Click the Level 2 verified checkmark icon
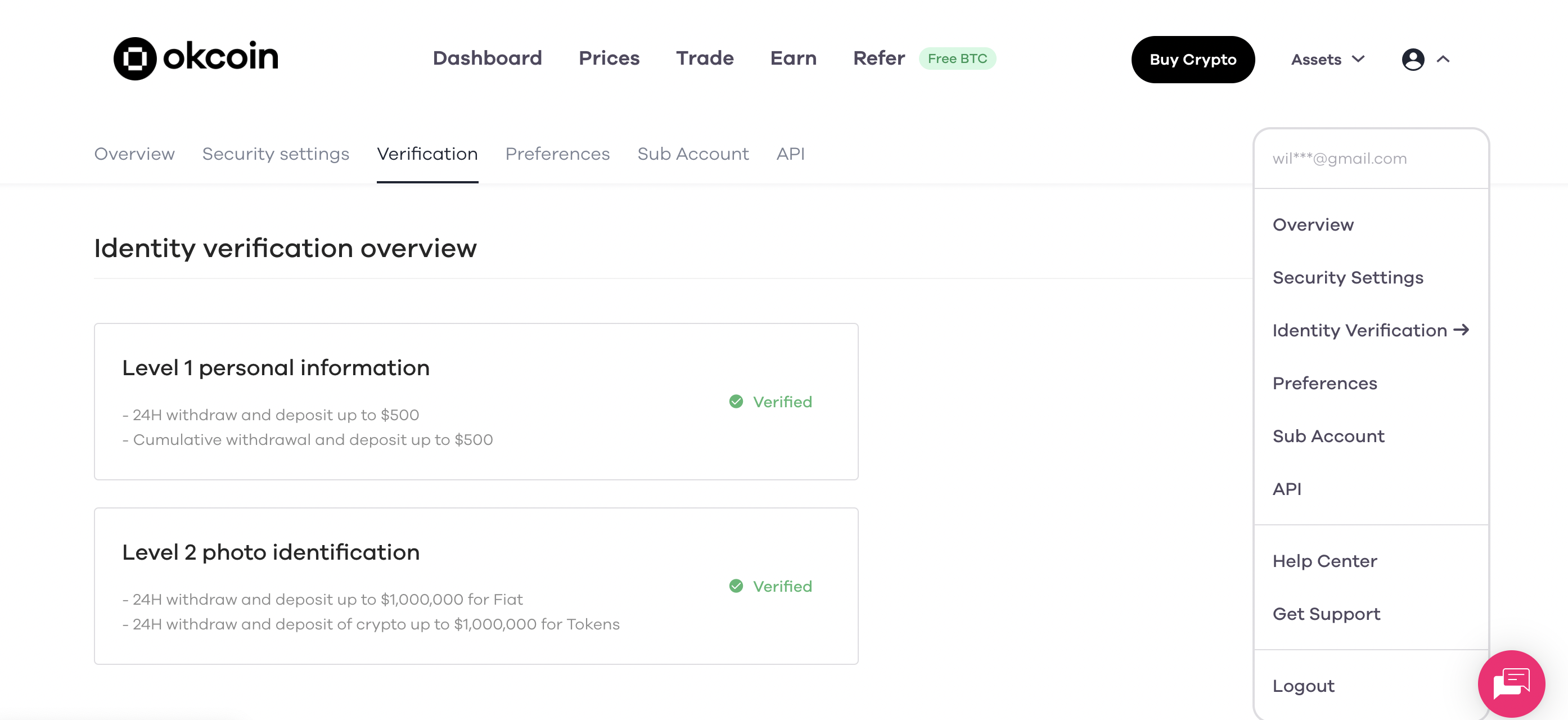The width and height of the screenshot is (1568, 720). click(736, 586)
